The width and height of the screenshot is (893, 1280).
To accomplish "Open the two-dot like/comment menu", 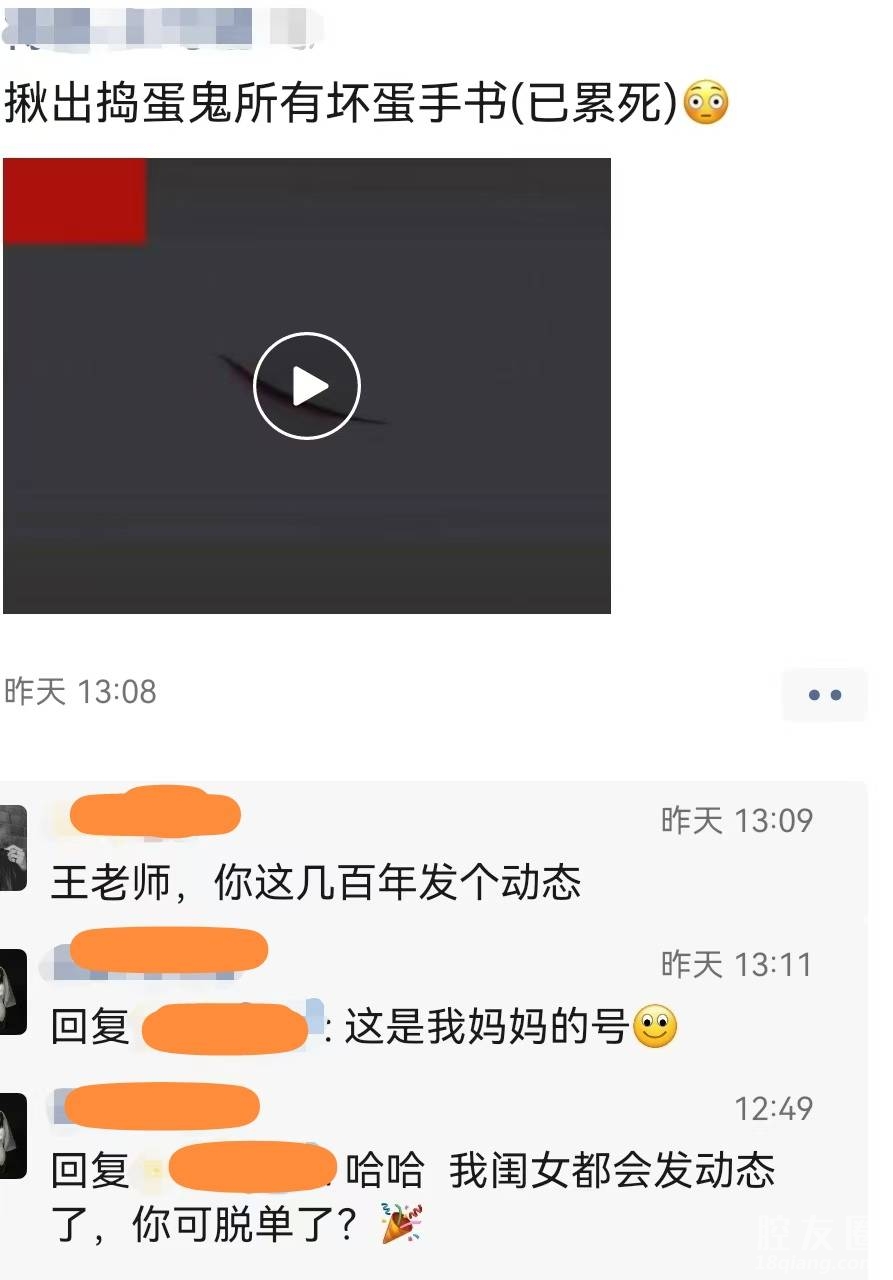I will pyautogui.click(x=824, y=695).
